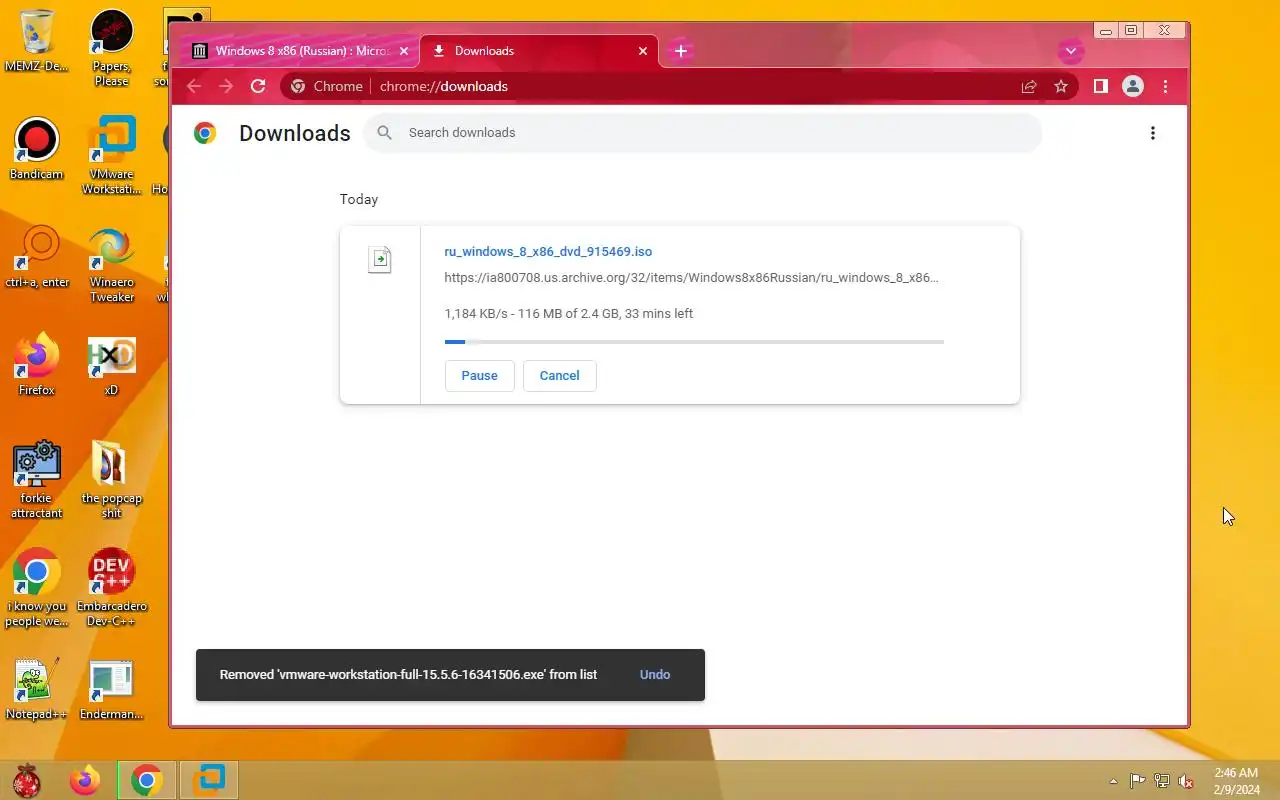Open Chrome's three-dot main menu
The height and width of the screenshot is (800, 1280).
pyautogui.click(x=1165, y=86)
